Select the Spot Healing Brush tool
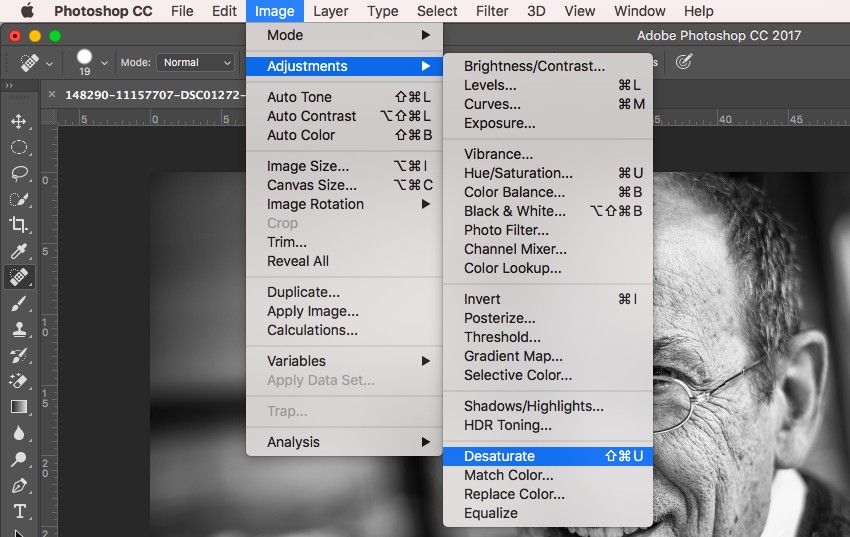Screen dimensions: 850x537 pos(19,277)
